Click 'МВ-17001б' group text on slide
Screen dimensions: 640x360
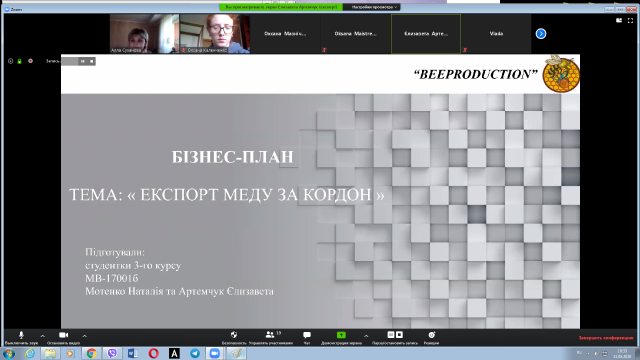tap(112, 278)
